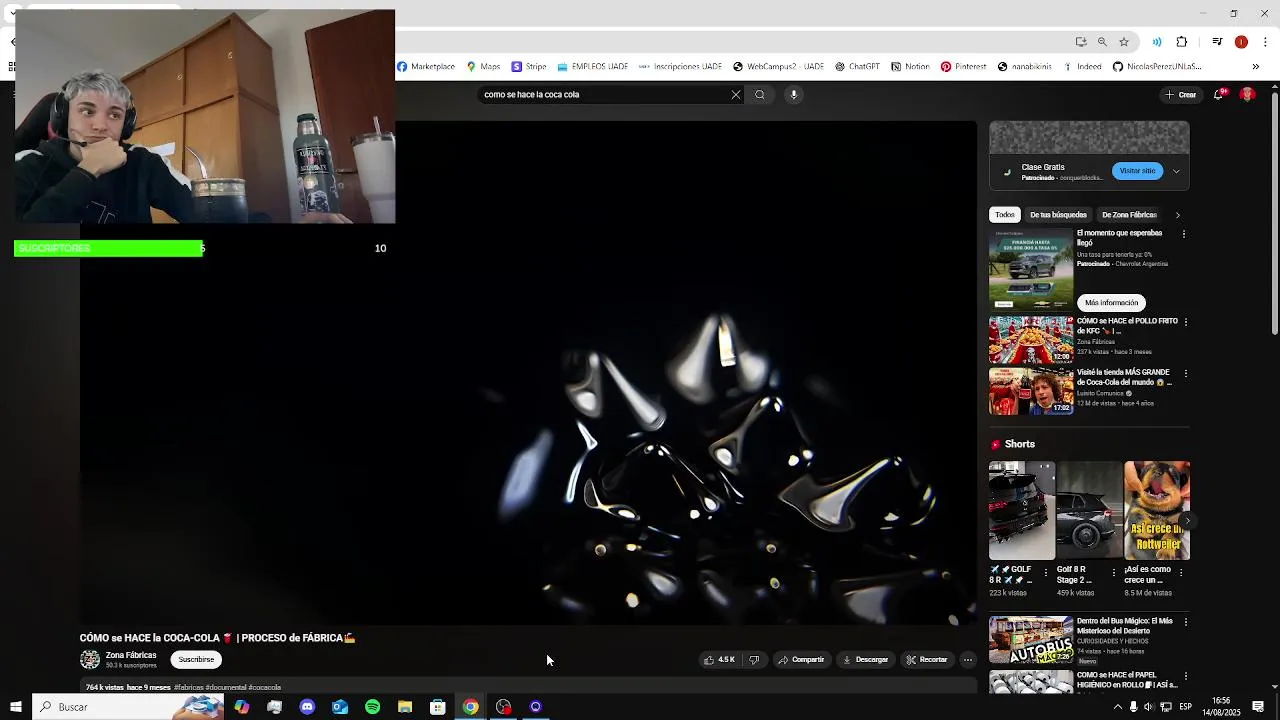Open ChatGPT bookmark

coord(857,67)
